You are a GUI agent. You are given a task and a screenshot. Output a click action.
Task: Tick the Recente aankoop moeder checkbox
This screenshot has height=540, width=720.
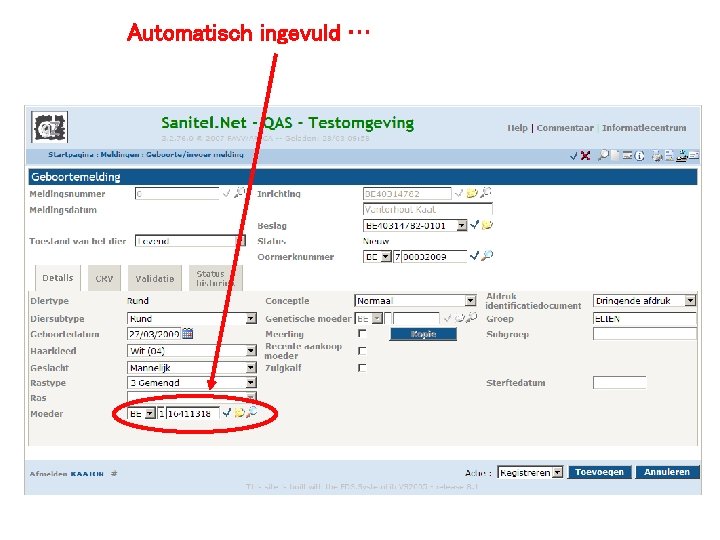[x=362, y=351]
